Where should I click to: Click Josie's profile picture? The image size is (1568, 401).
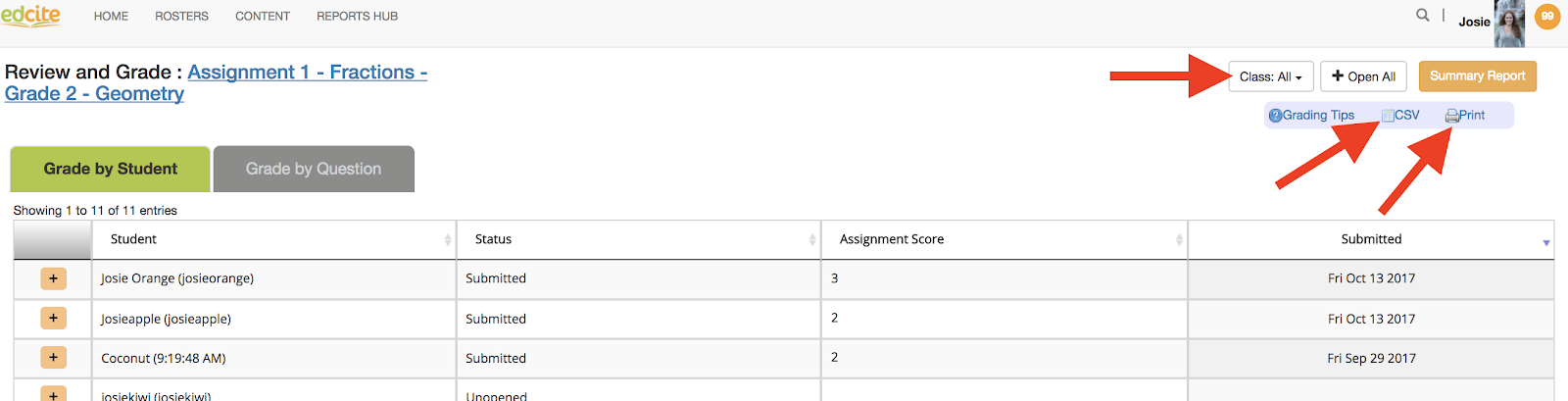tap(1509, 24)
